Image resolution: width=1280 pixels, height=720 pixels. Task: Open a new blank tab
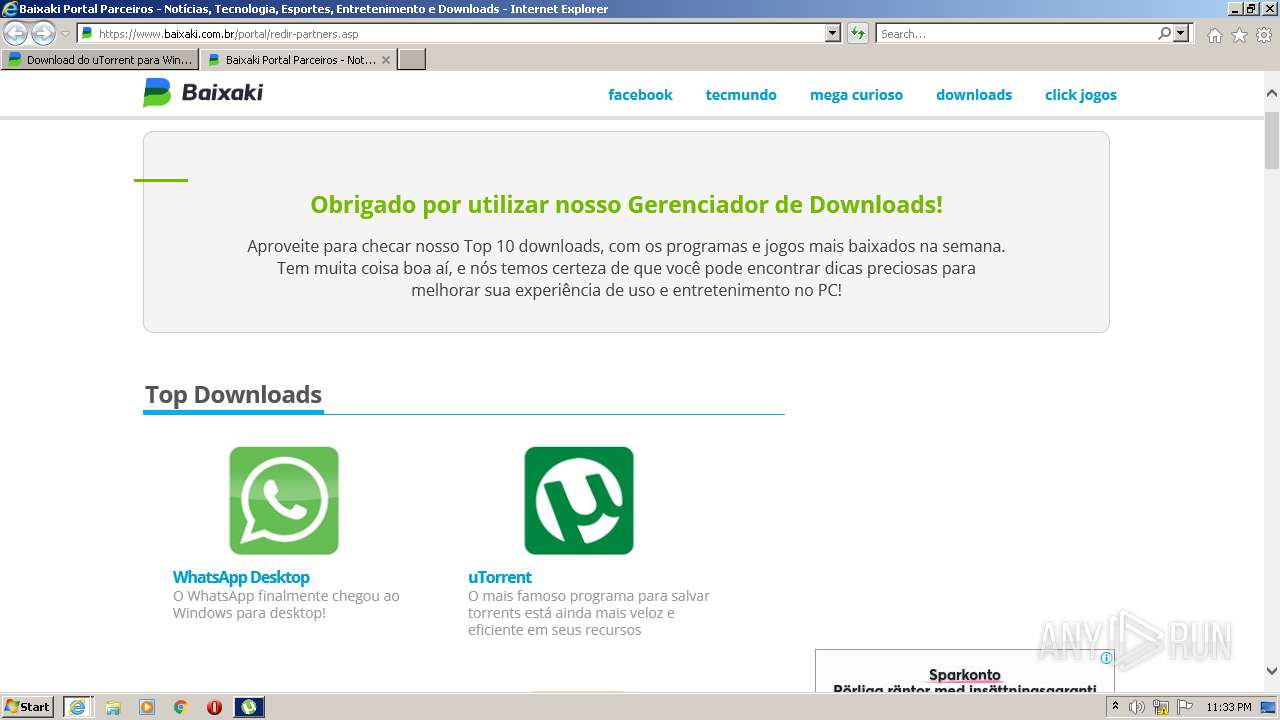point(412,59)
